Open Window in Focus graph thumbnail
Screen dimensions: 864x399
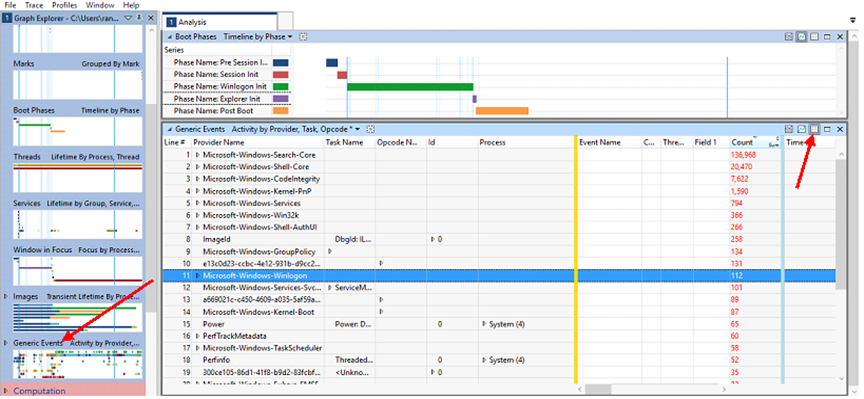click(x=77, y=271)
